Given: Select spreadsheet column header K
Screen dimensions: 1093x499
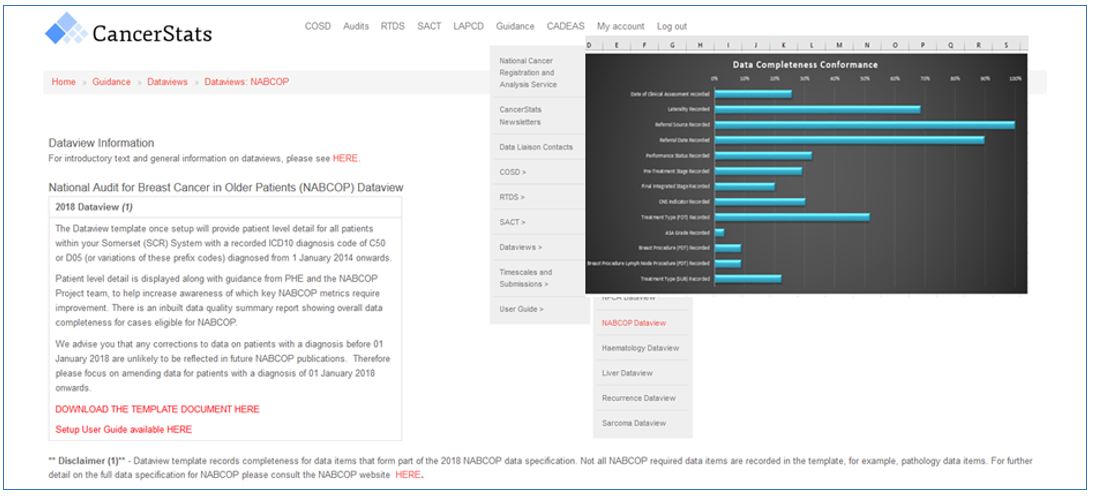Looking at the screenshot, I should [783, 45].
